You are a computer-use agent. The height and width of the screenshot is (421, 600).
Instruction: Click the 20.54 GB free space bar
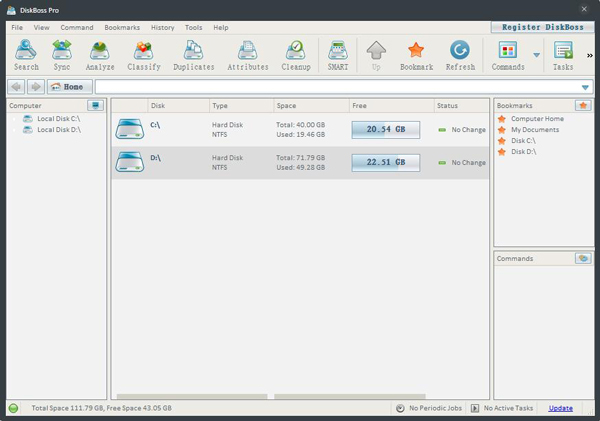(386, 129)
